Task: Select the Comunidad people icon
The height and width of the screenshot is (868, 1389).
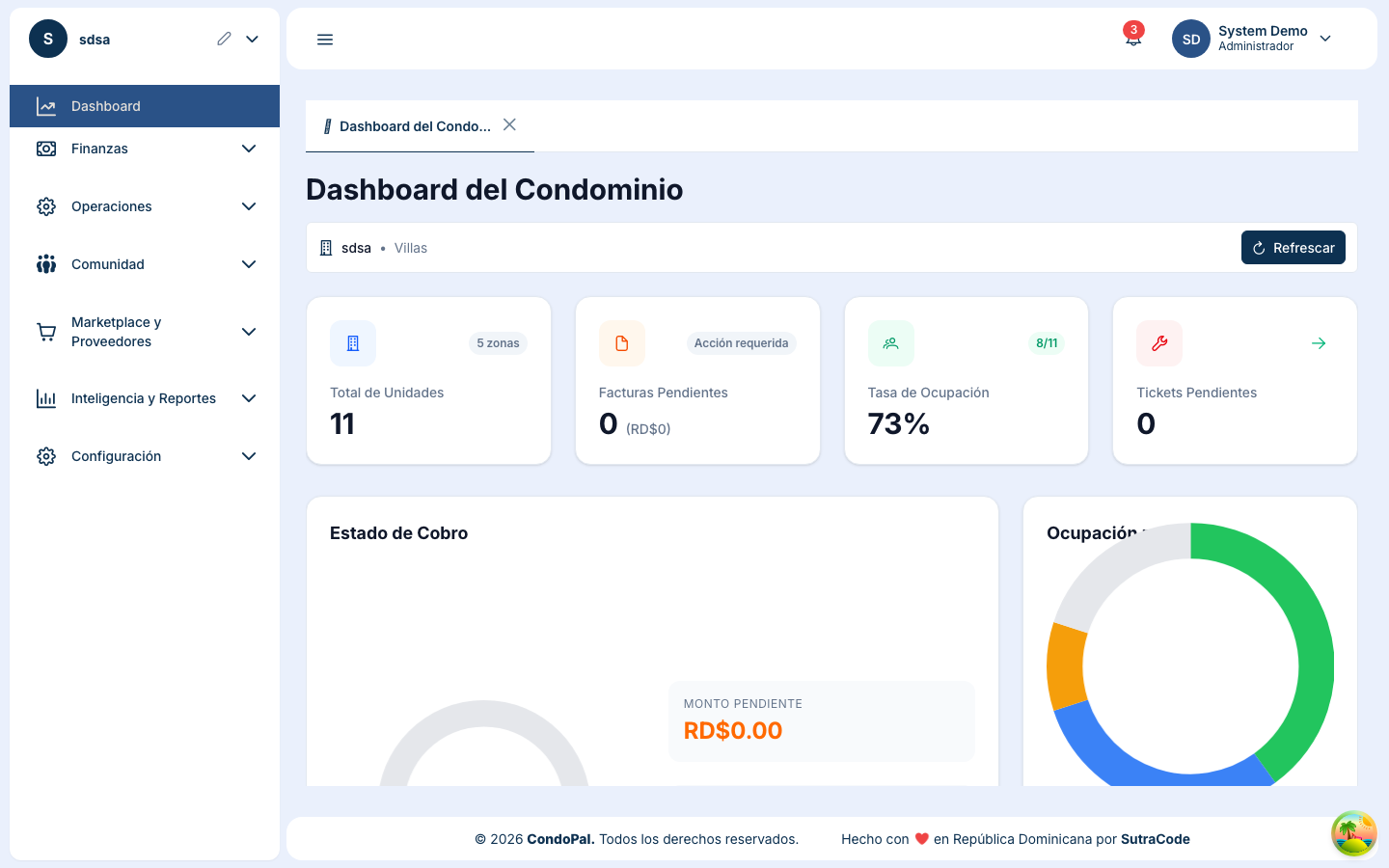Action: tap(45, 264)
